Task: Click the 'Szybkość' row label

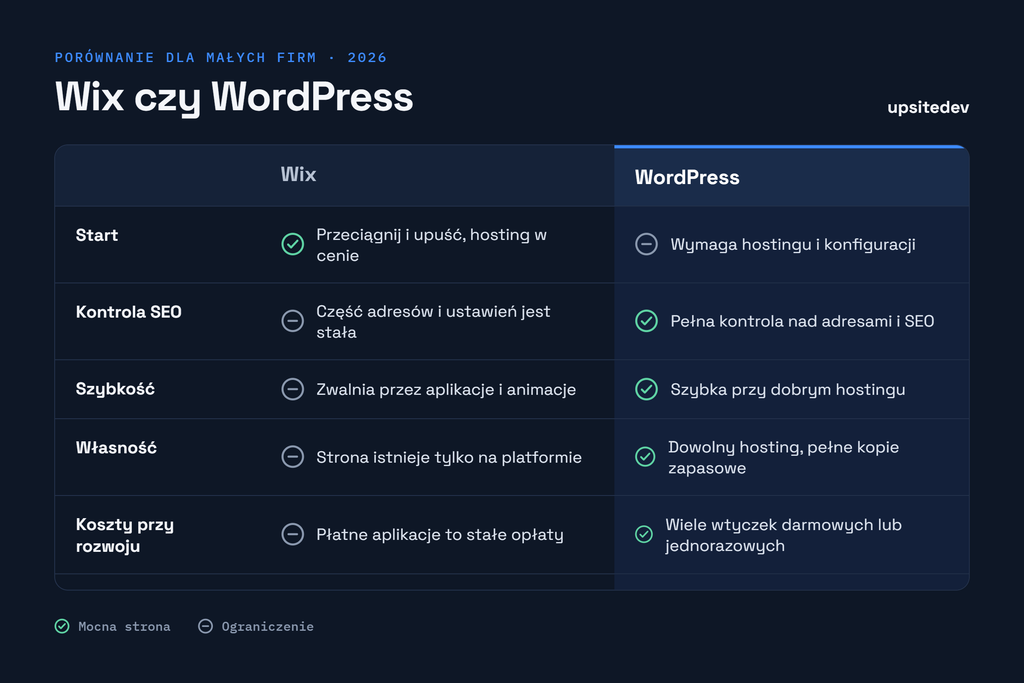Action: click(x=115, y=389)
